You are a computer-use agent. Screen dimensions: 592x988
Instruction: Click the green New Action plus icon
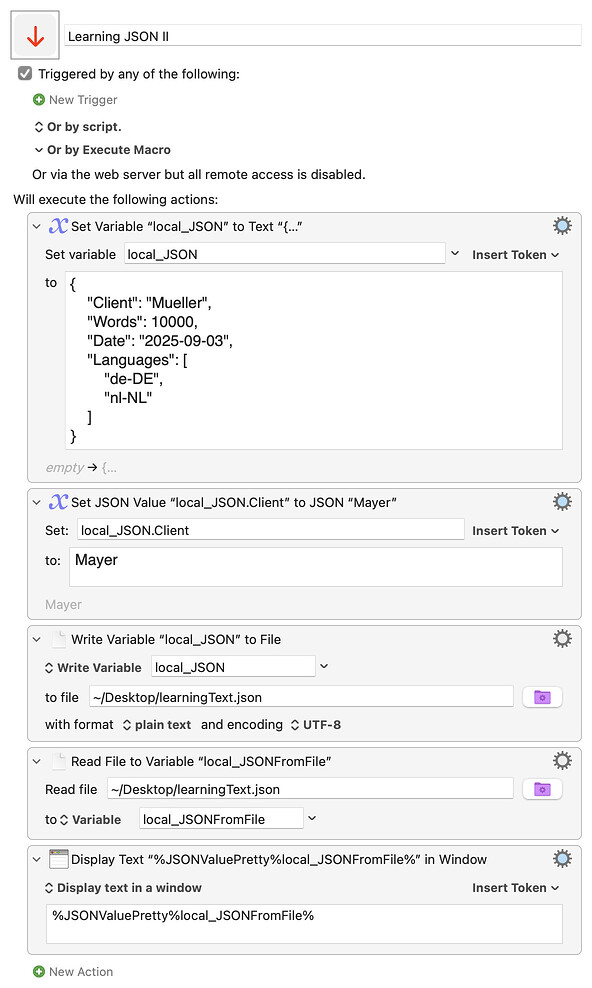39,972
